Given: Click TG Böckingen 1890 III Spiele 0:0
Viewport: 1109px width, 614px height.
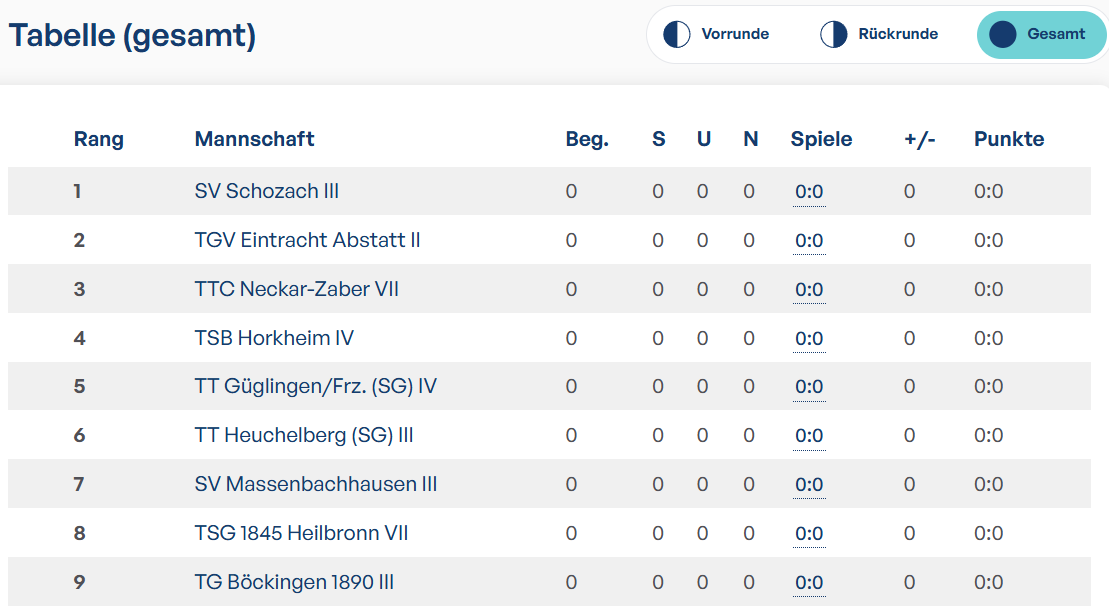Looking at the screenshot, I should coord(809,582).
